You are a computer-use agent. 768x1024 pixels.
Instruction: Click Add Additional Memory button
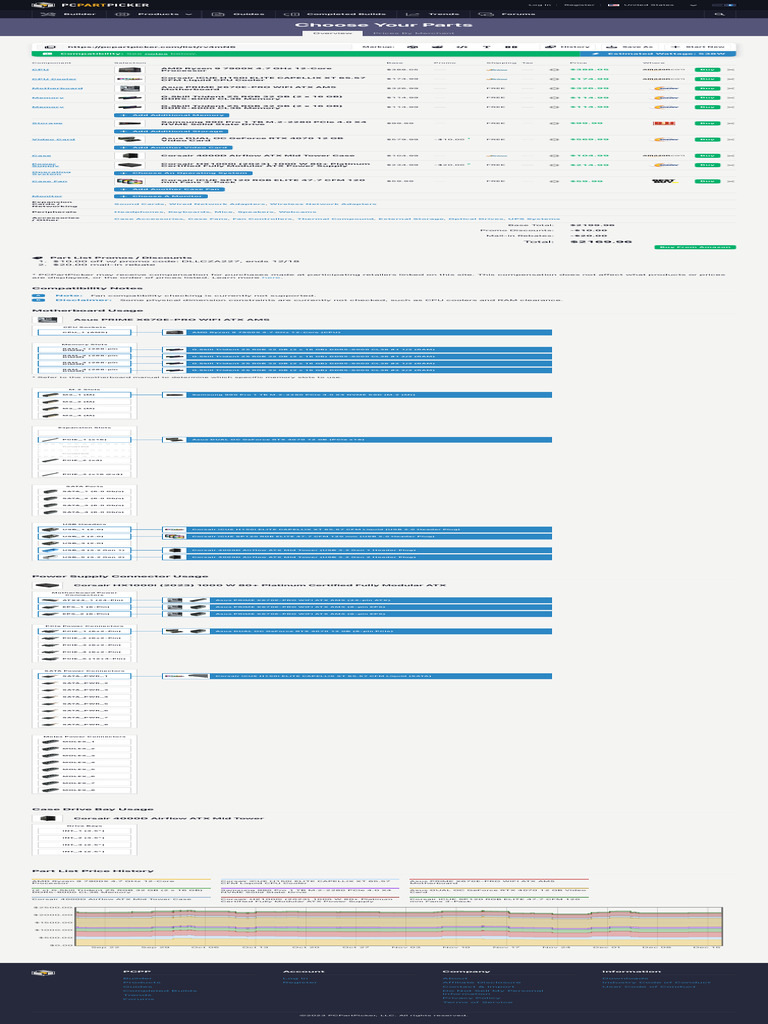click(x=171, y=115)
